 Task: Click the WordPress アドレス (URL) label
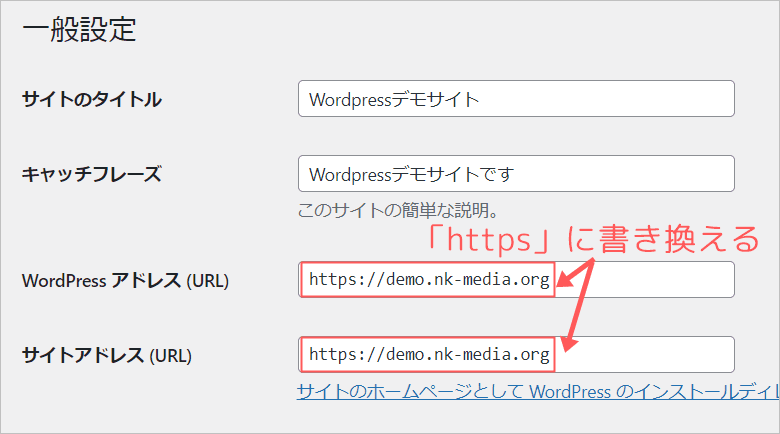[125, 281]
